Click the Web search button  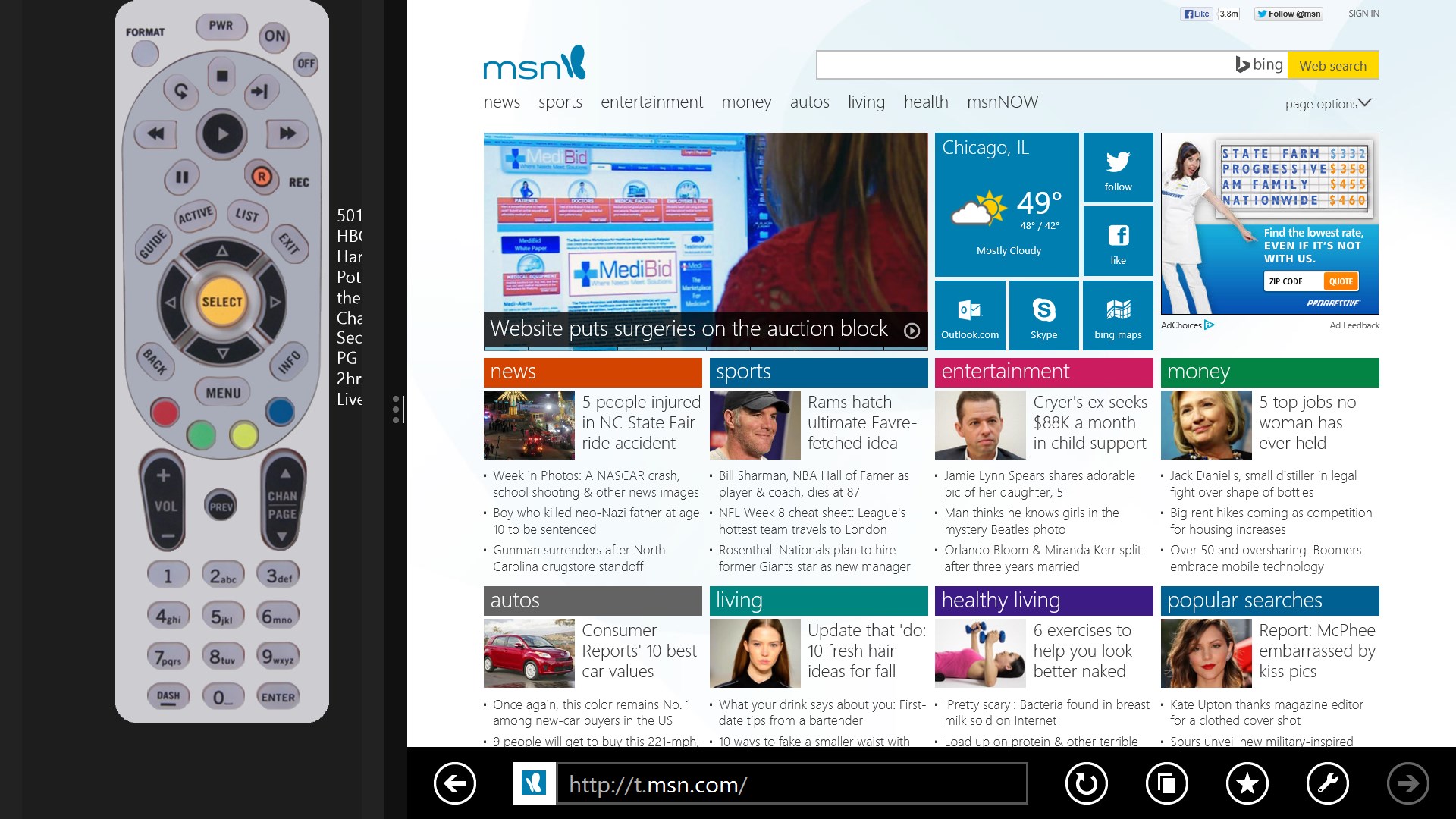pos(1332,66)
